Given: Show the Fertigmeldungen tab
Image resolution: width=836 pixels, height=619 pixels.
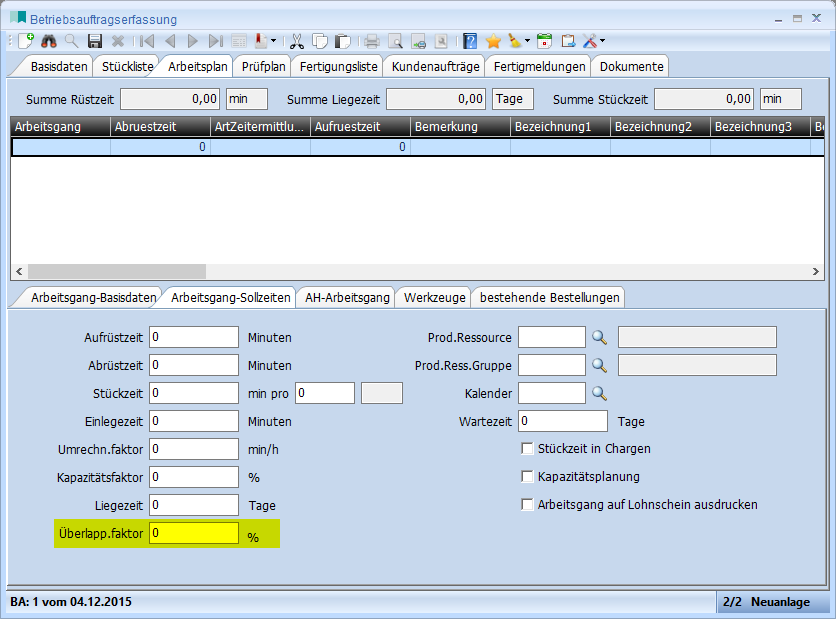Looking at the screenshot, I should coord(540,67).
